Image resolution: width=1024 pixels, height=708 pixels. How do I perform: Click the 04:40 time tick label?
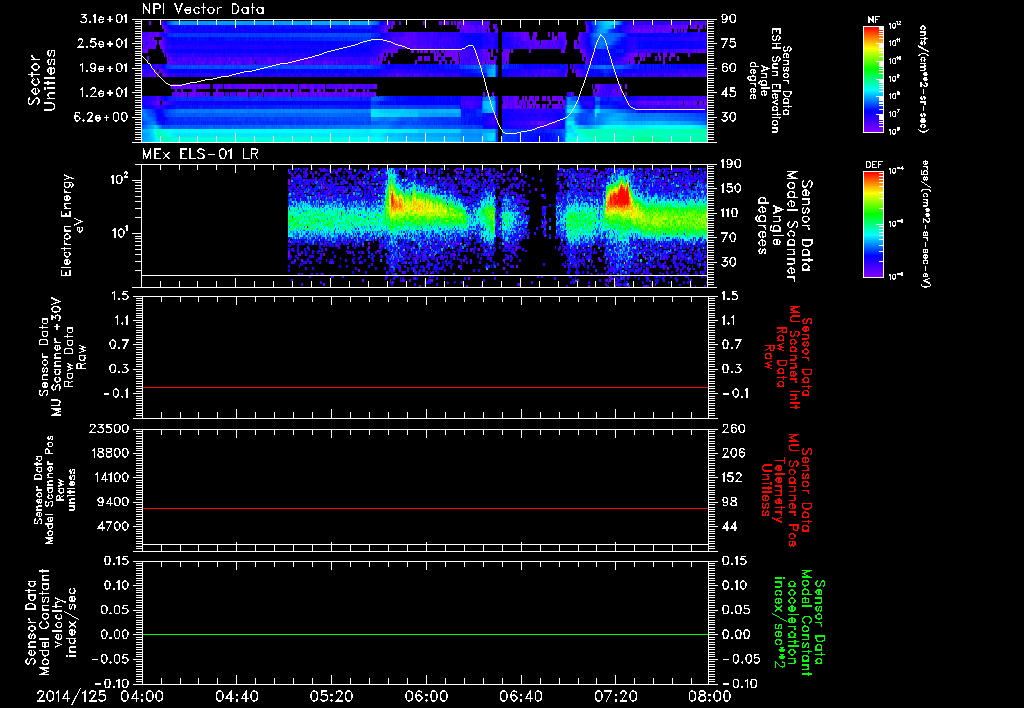pyautogui.click(x=236, y=696)
